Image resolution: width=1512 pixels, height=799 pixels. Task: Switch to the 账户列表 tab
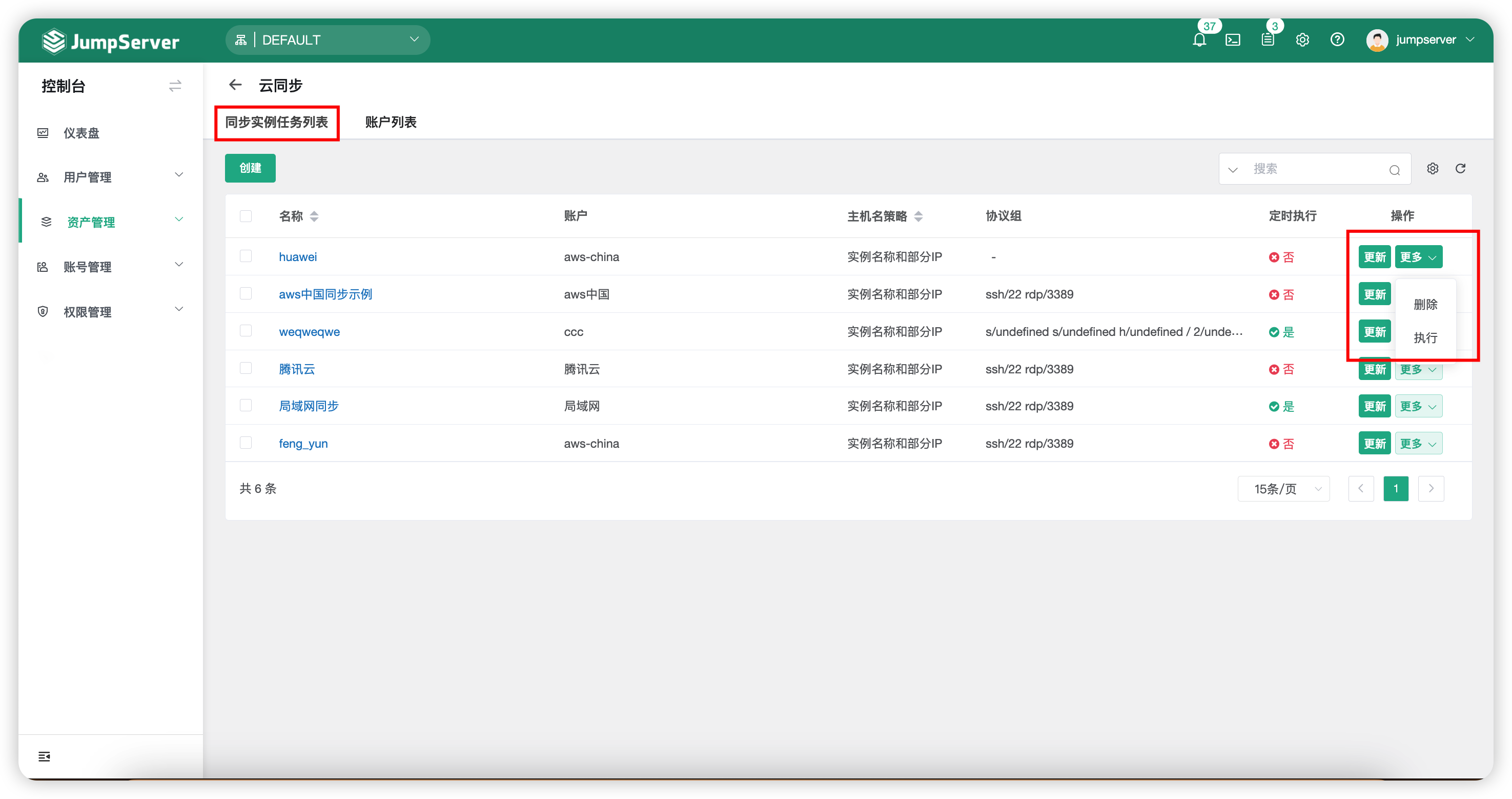tap(391, 122)
